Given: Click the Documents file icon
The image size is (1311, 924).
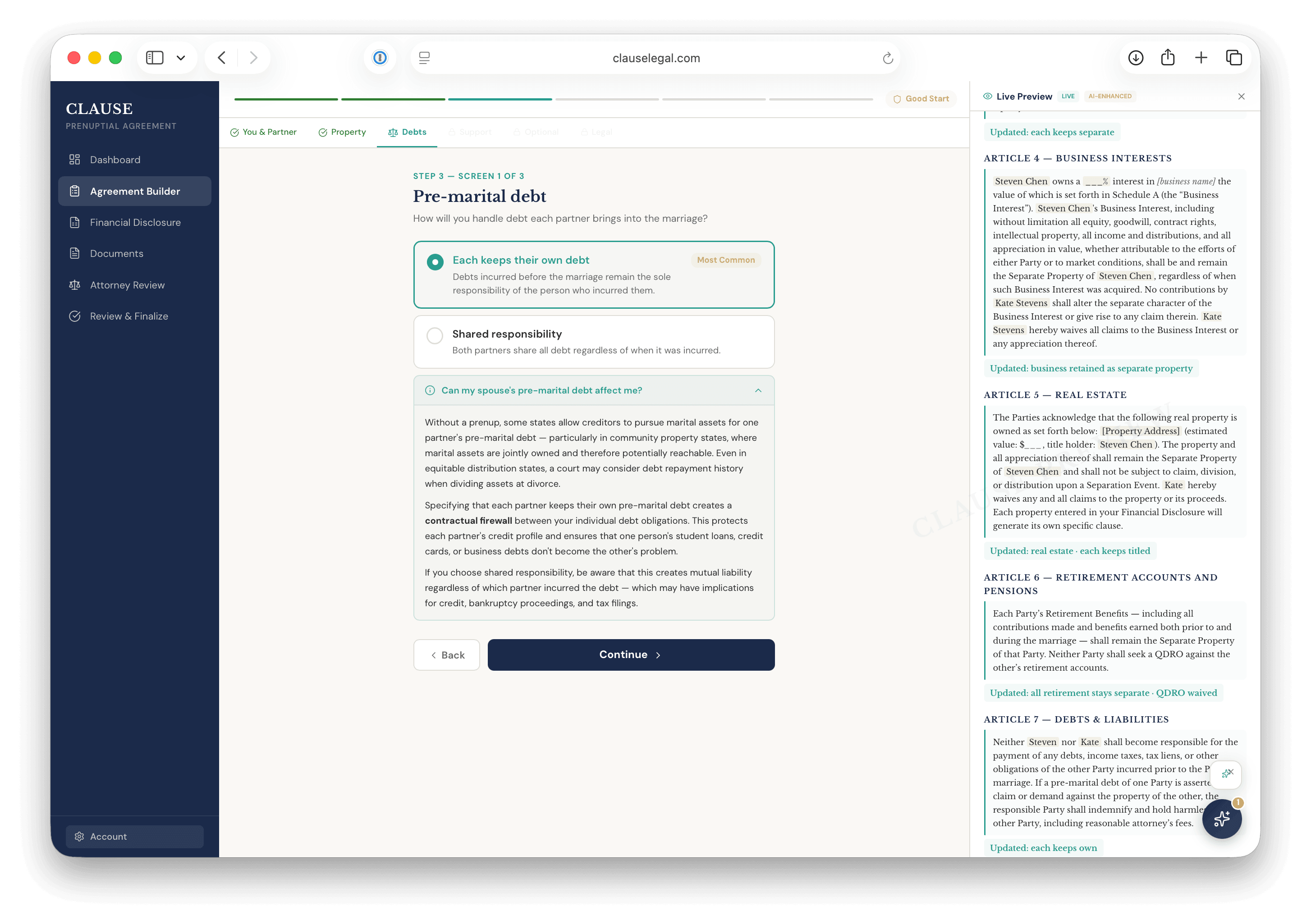Looking at the screenshot, I should 75,253.
